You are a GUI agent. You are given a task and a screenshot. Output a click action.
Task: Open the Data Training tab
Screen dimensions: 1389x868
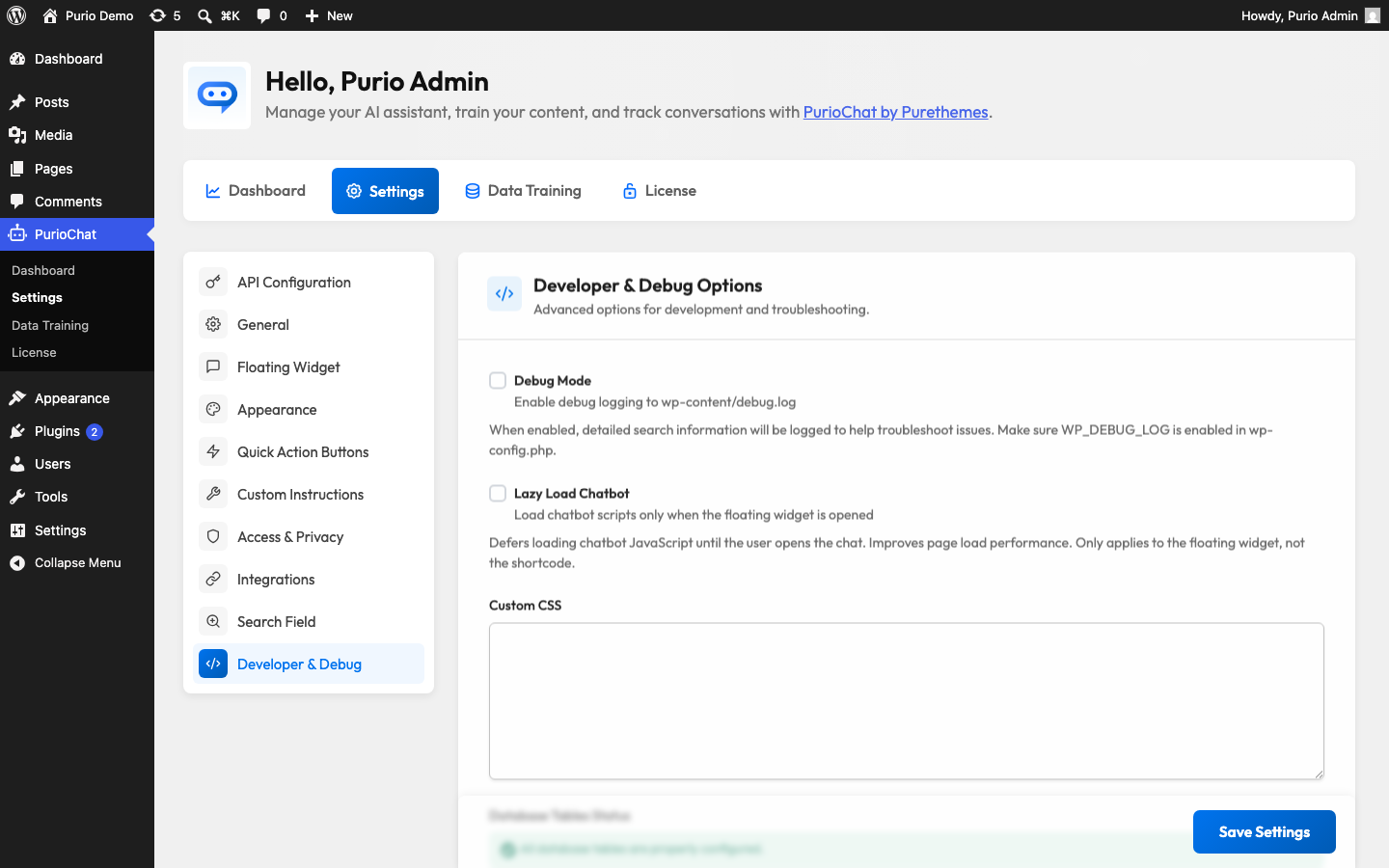click(523, 191)
